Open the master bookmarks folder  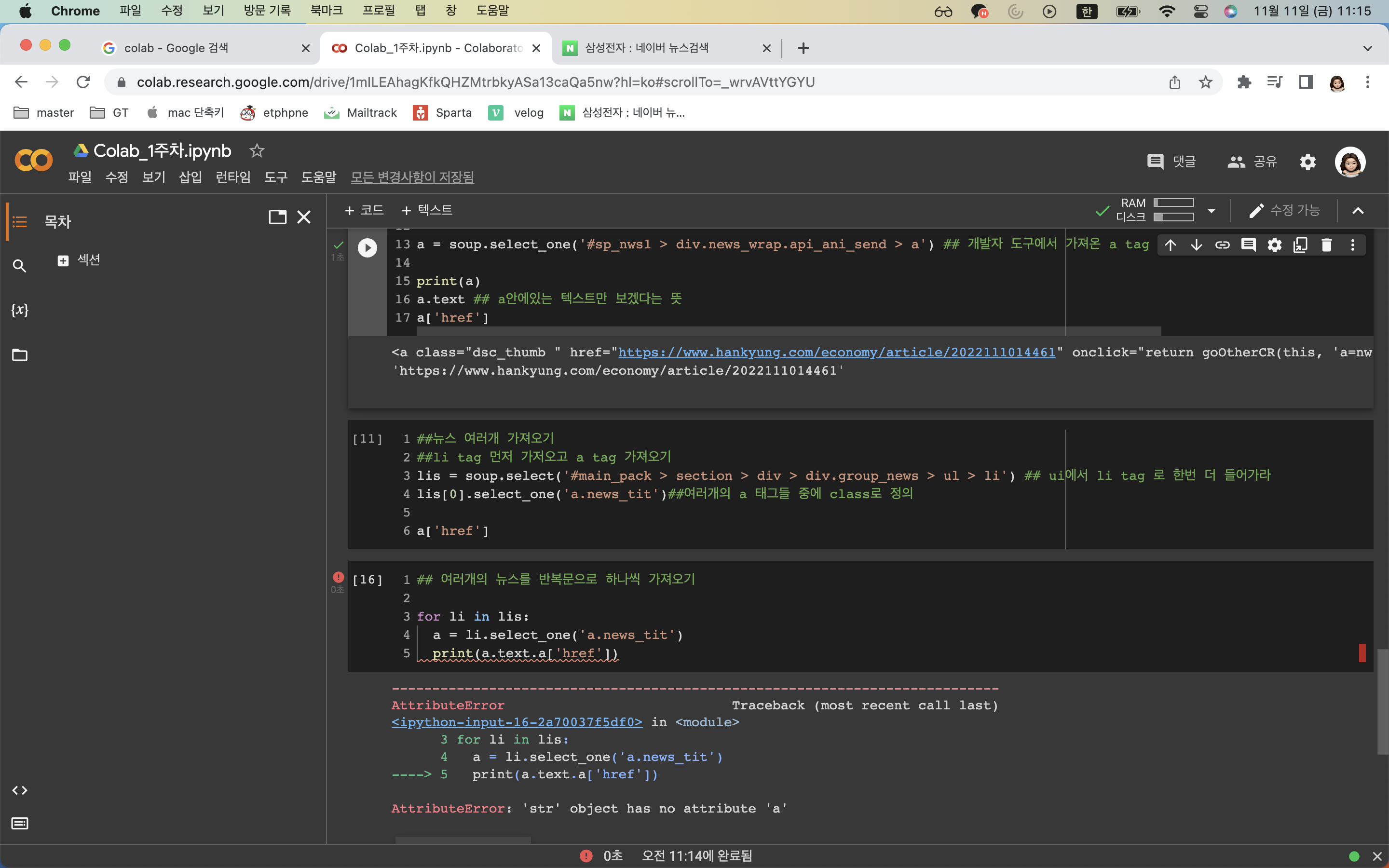click(x=44, y=112)
